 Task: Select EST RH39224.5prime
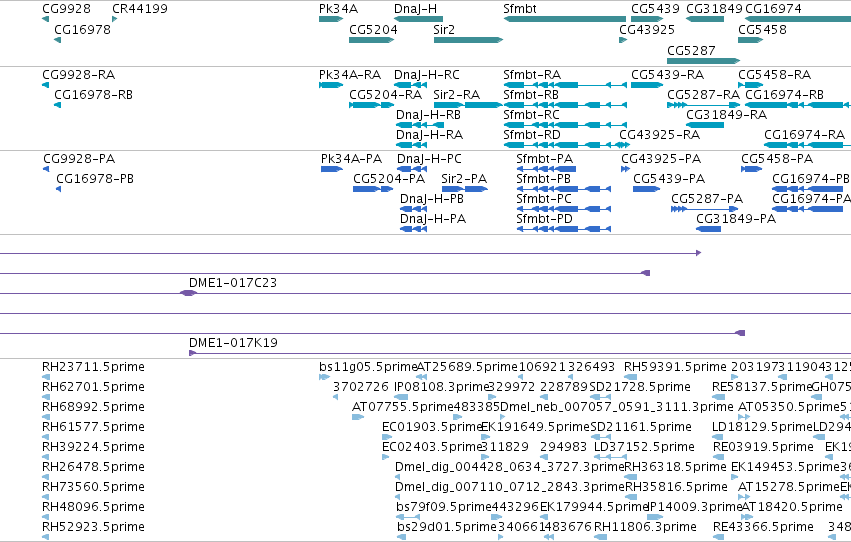pyautogui.click(x=46, y=457)
